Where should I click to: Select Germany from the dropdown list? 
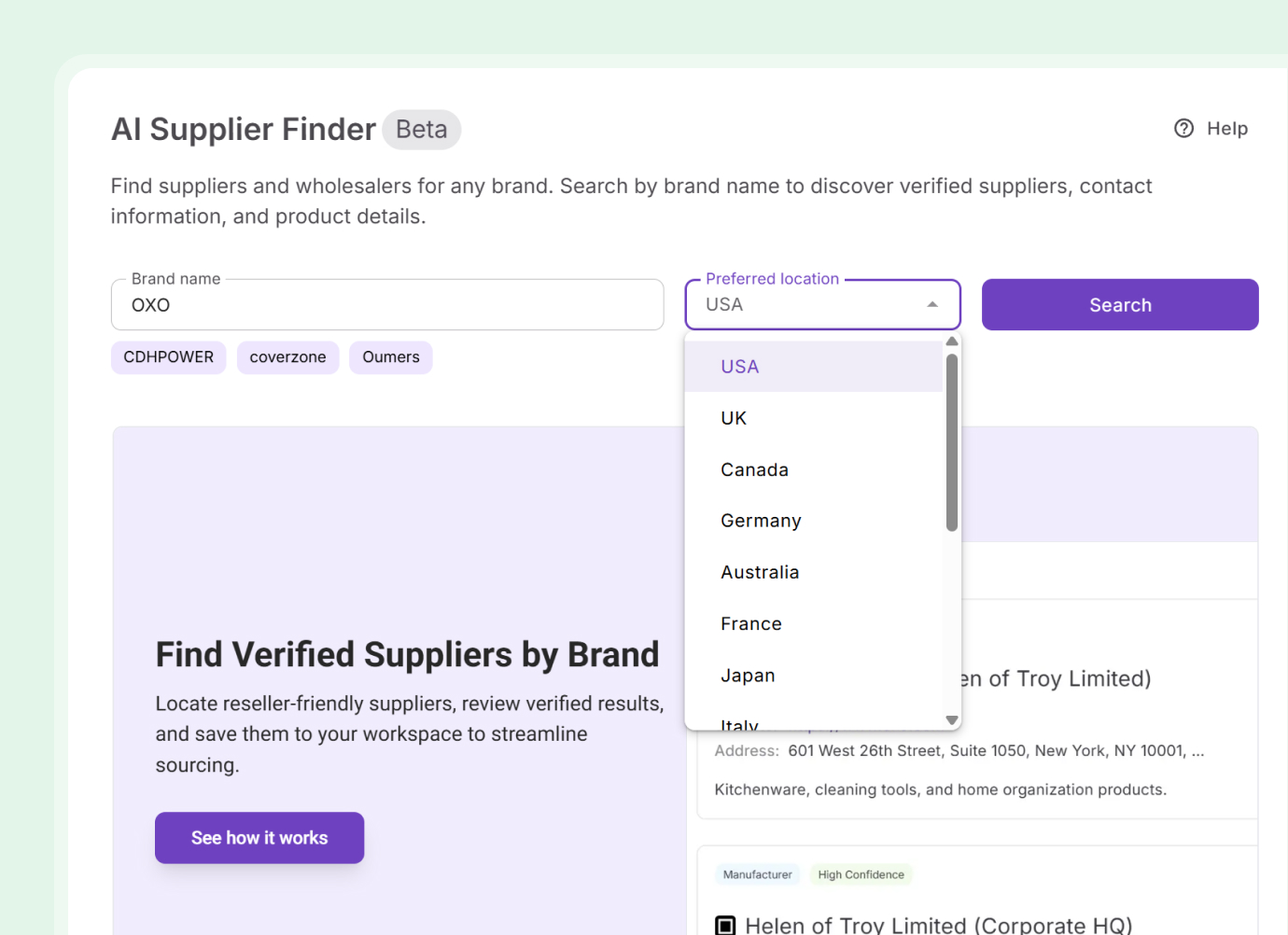pyautogui.click(x=761, y=521)
